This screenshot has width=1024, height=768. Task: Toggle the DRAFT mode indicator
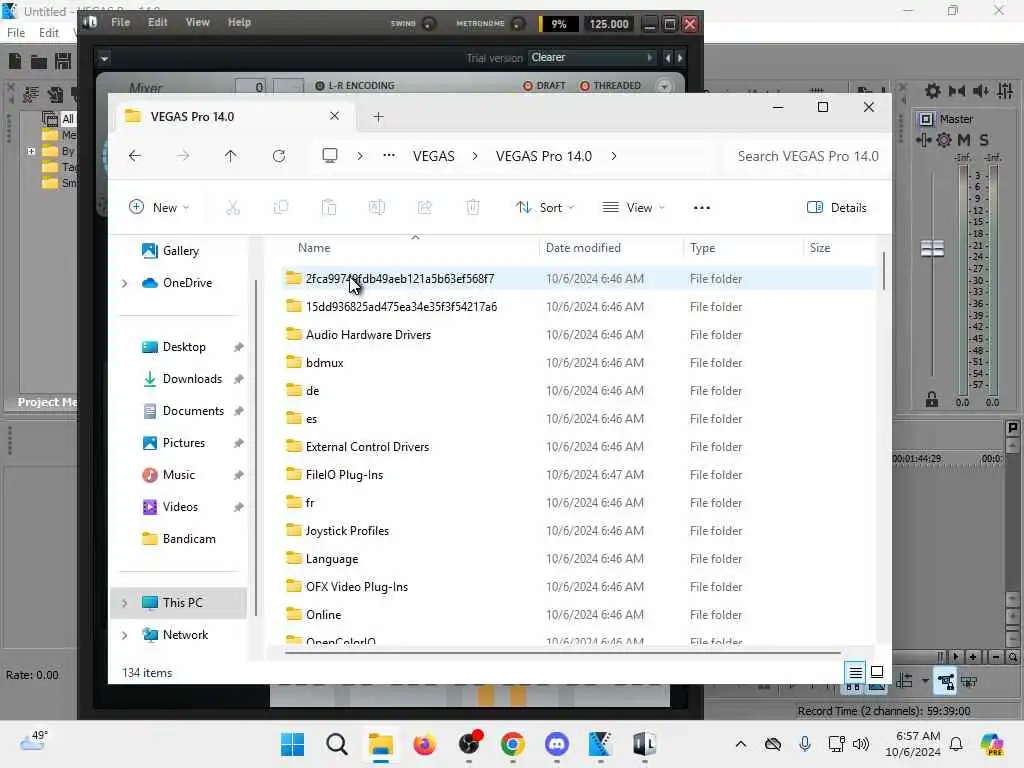(x=544, y=86)
